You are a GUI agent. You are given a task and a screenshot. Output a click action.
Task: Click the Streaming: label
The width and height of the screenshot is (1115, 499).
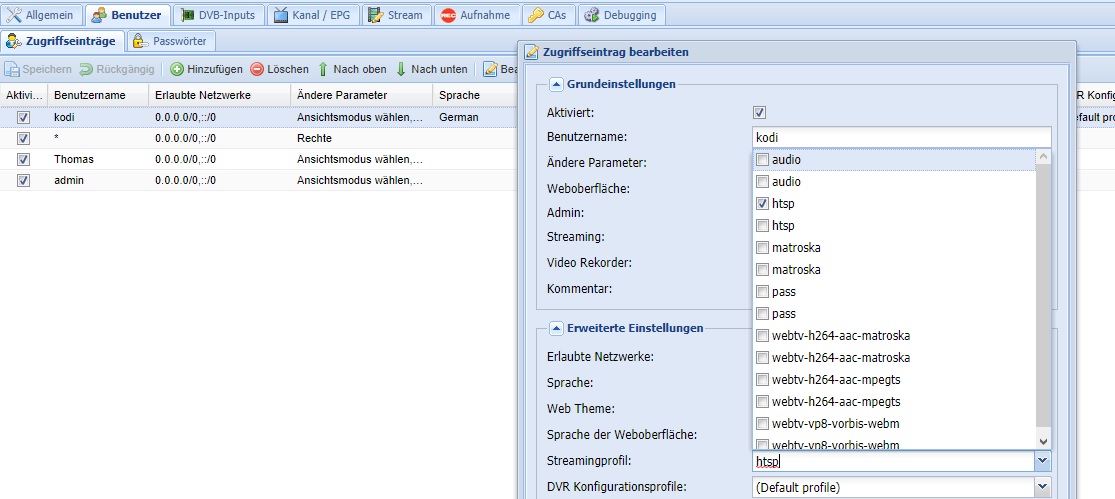pyautogui.click(x=576, y=236)
